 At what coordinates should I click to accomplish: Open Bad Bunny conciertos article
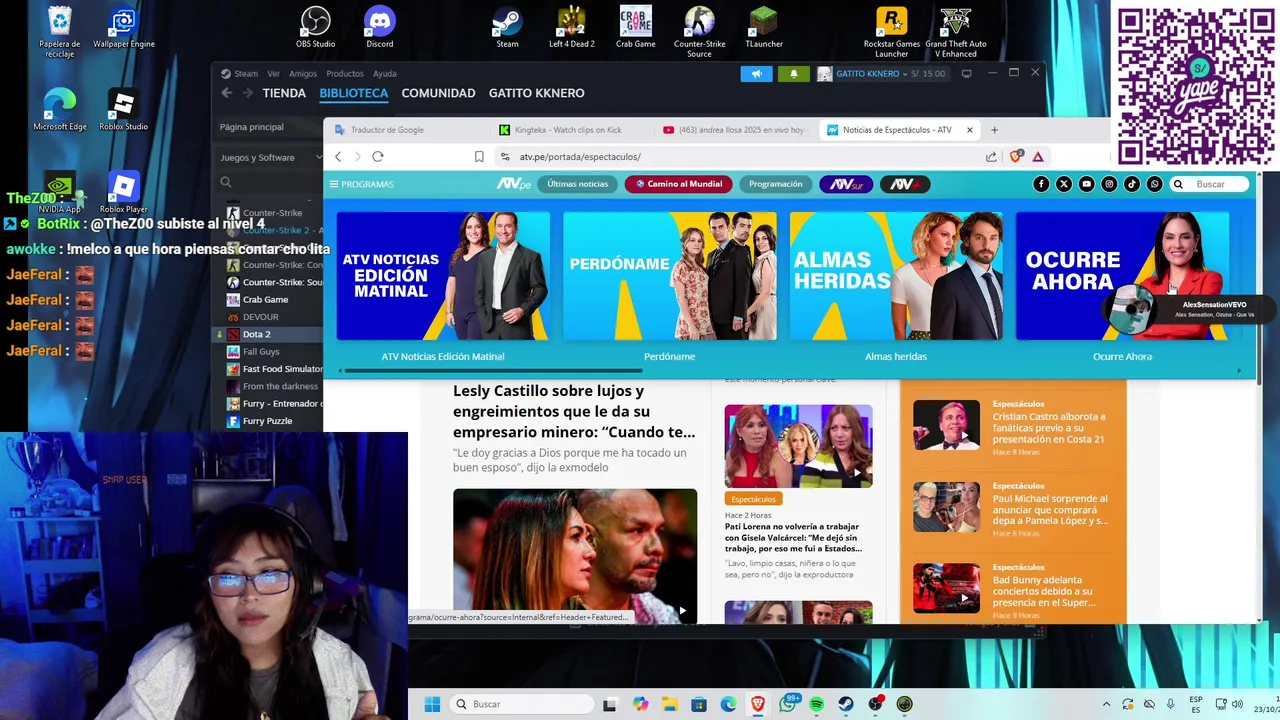pyautogui.click(x=1043, y=591)
